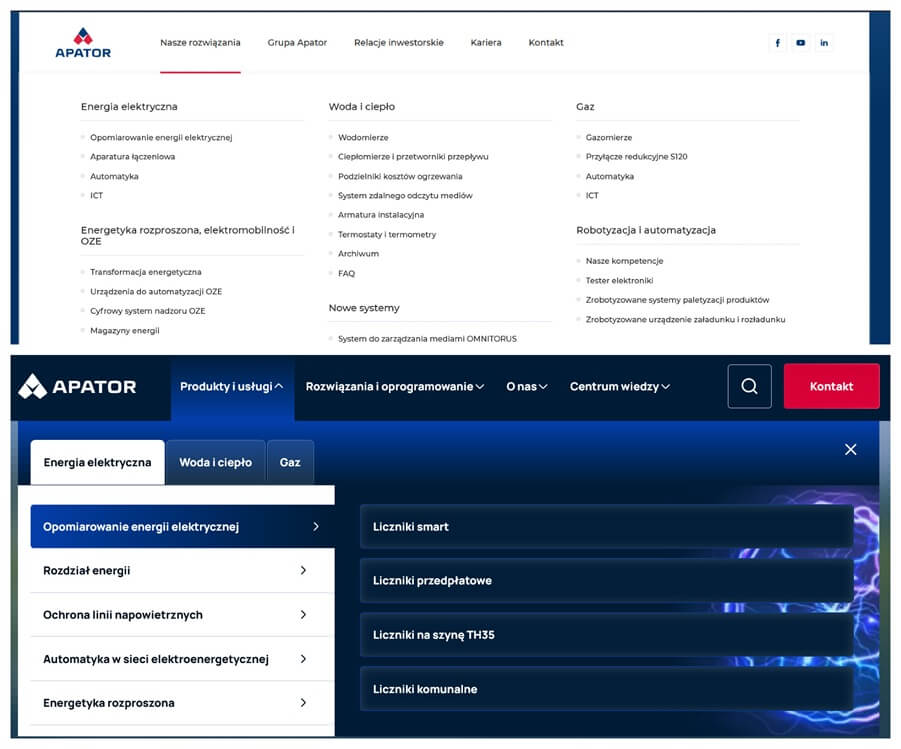Open Archiwum link
The width and height of the screenshot is (901, 749).
tap(358, 253)
